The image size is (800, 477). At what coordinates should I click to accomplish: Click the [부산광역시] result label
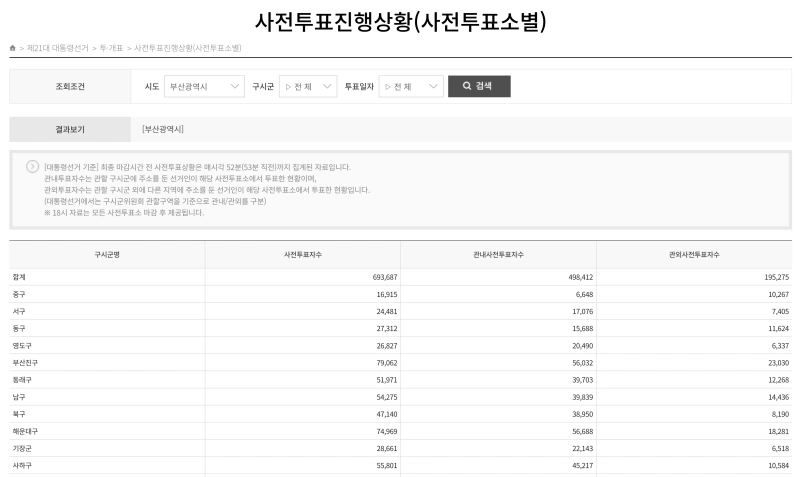(x=163, y=129)
